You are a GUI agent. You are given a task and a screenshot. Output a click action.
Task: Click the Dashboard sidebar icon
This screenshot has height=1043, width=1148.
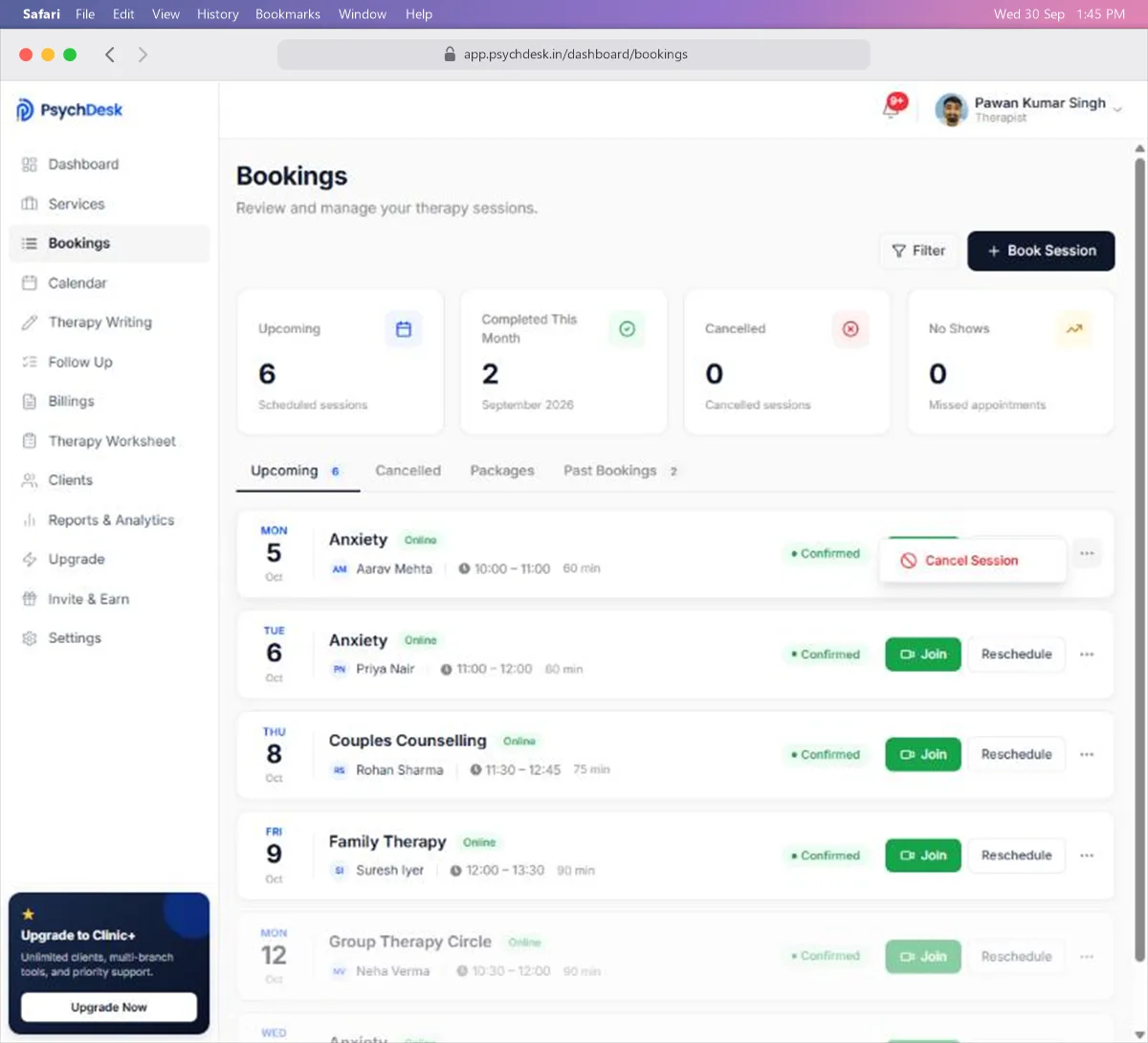pos(30,165)
